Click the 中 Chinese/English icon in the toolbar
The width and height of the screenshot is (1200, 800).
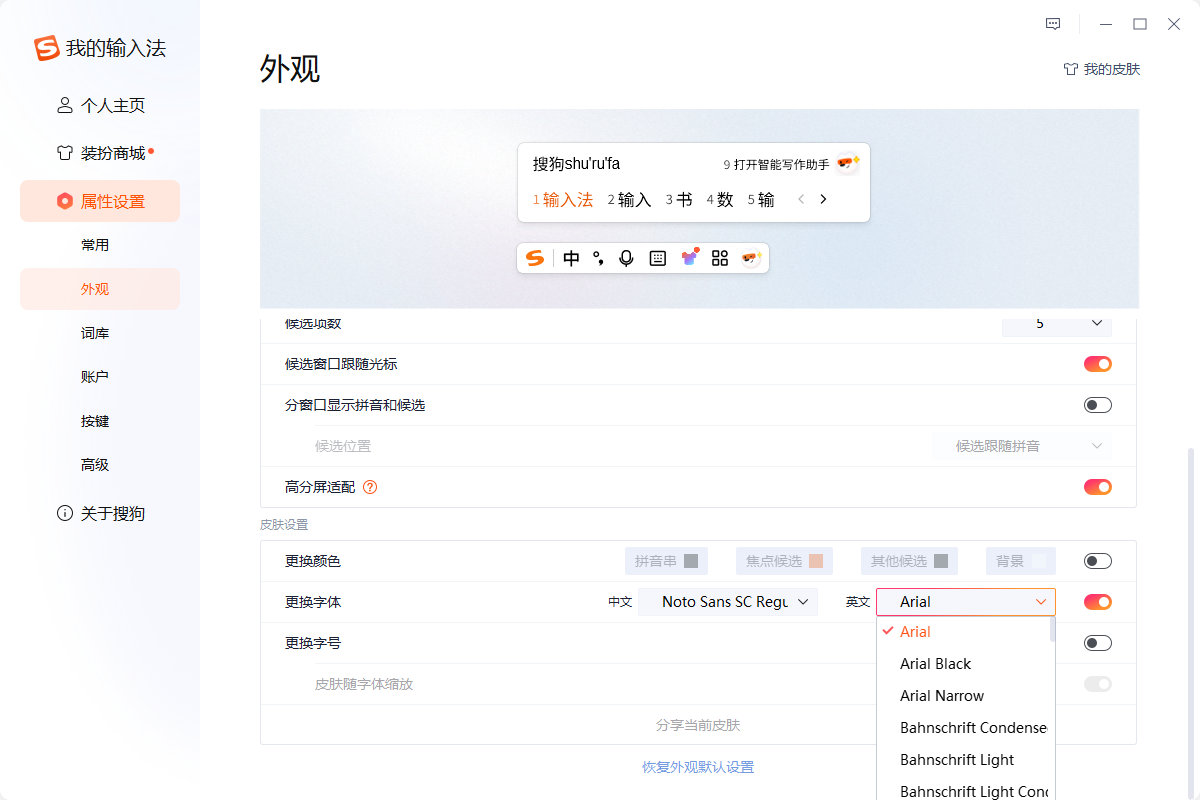571,258
